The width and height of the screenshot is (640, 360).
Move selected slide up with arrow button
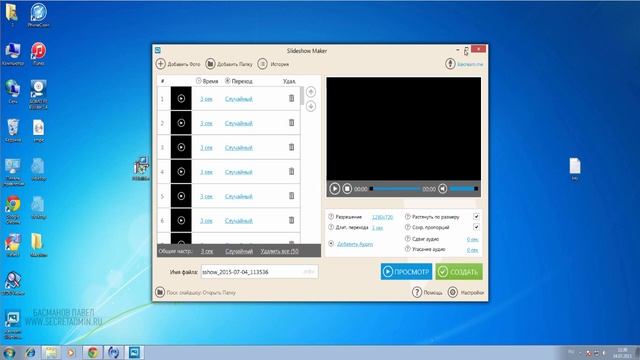(311, 92)
